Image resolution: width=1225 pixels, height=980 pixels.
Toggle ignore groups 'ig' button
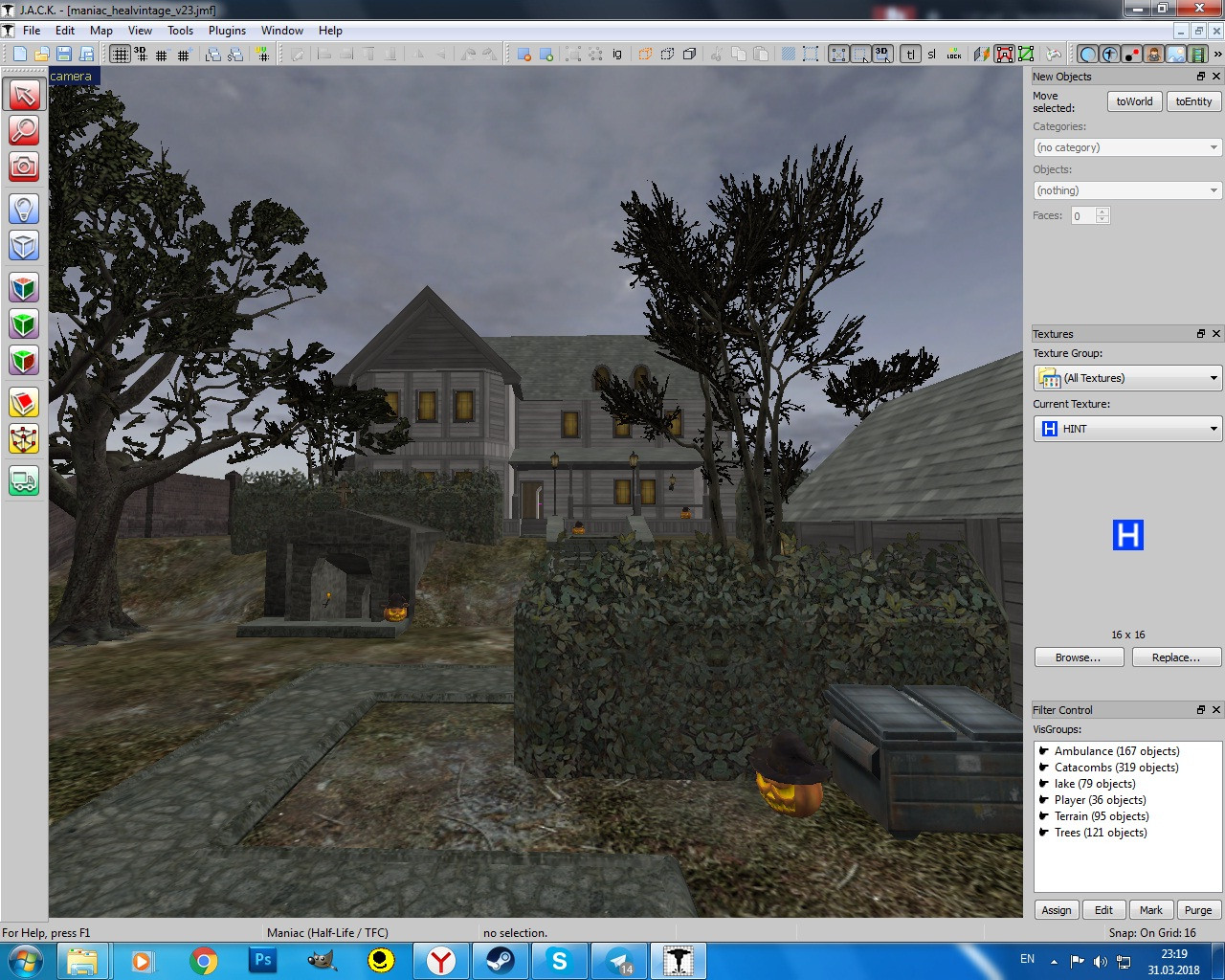(617, 54)
